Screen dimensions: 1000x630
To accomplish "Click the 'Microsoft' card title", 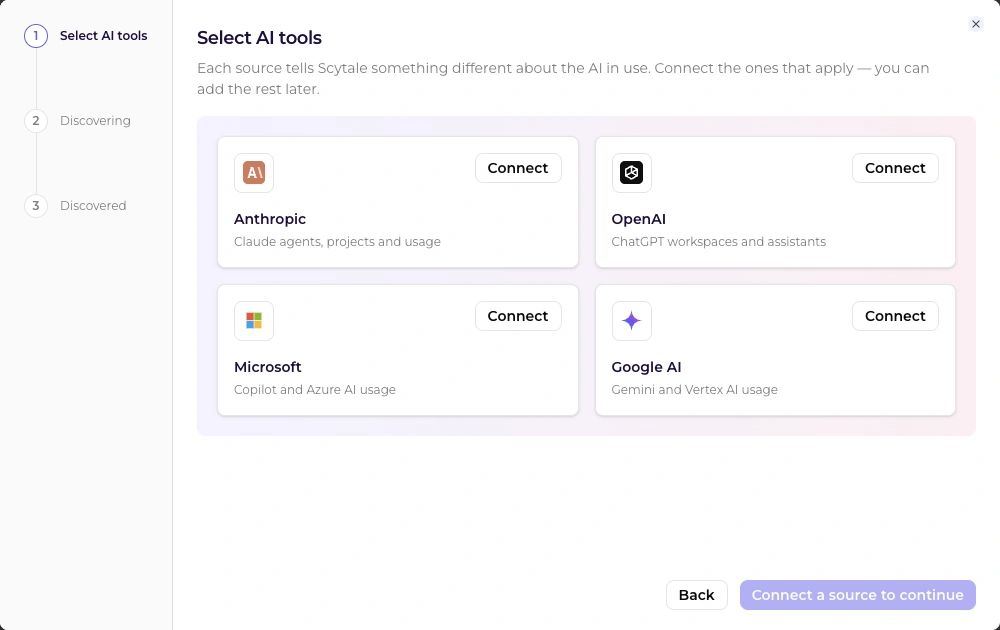I will (x=267, y=367).
